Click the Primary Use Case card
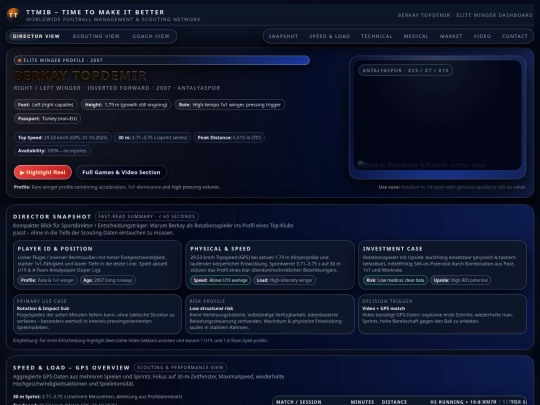 coord(97,314)
